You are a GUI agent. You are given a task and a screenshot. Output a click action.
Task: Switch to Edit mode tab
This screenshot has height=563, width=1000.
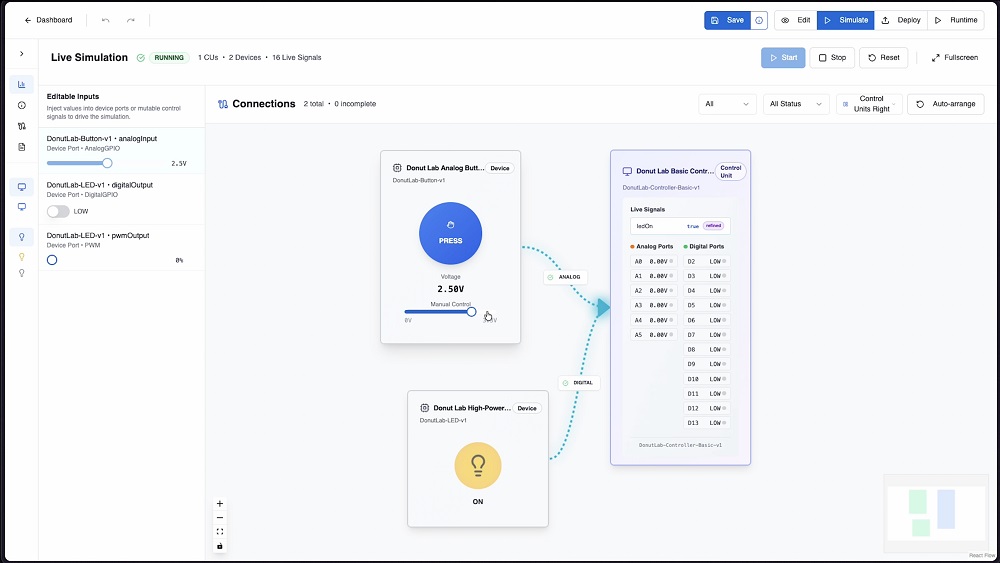click(x=796, y=20)
